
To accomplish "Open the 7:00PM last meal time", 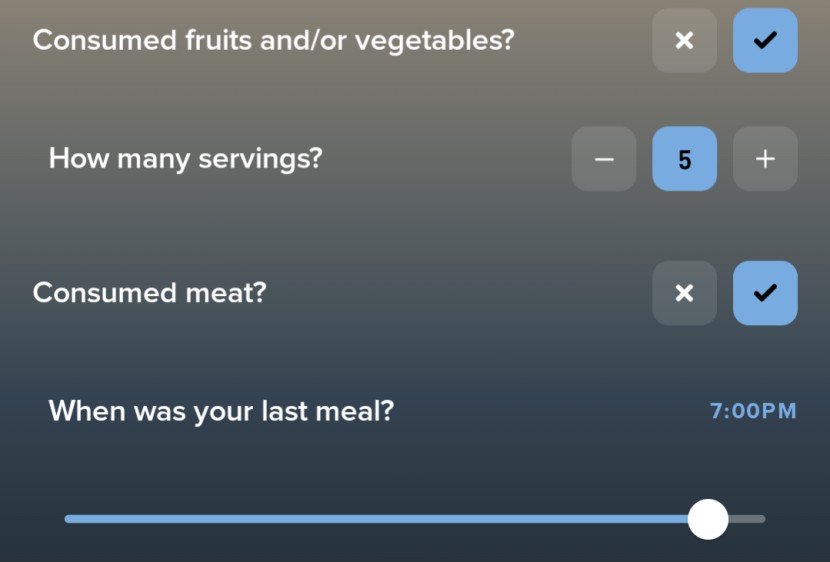I will point(753,411).
